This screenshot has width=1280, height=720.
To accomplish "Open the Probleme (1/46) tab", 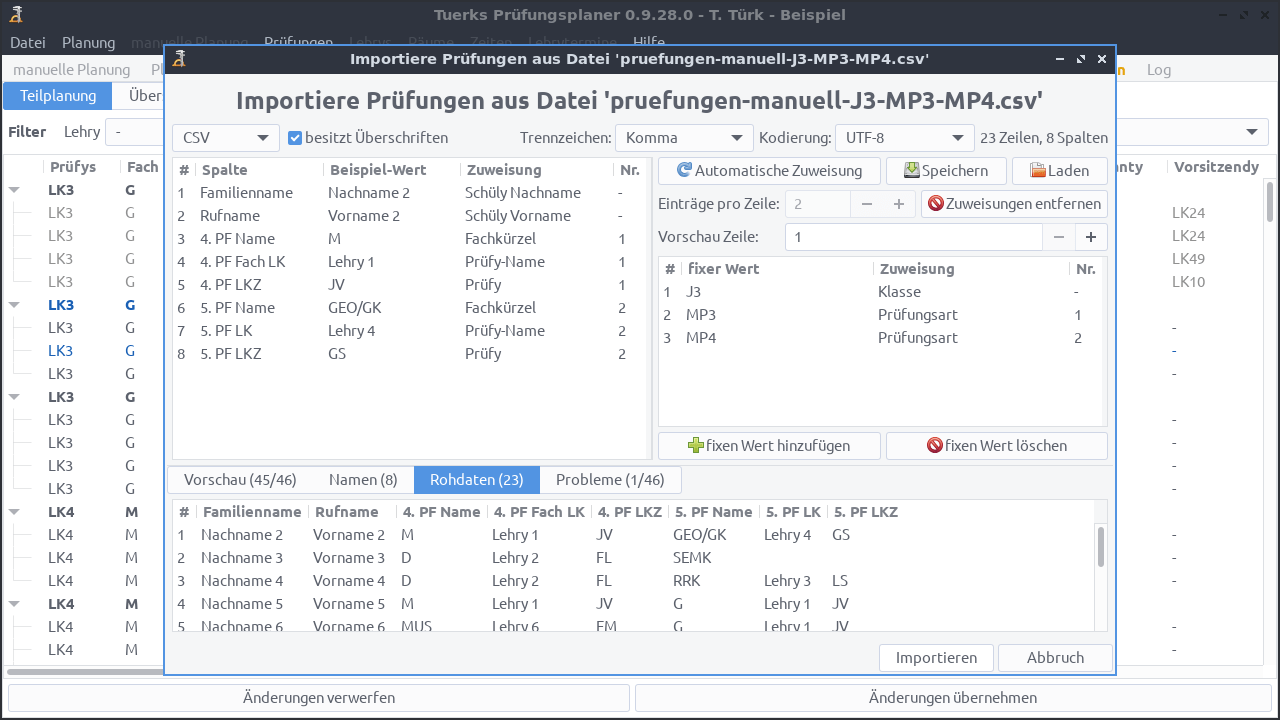I will [x=610, y=480].
